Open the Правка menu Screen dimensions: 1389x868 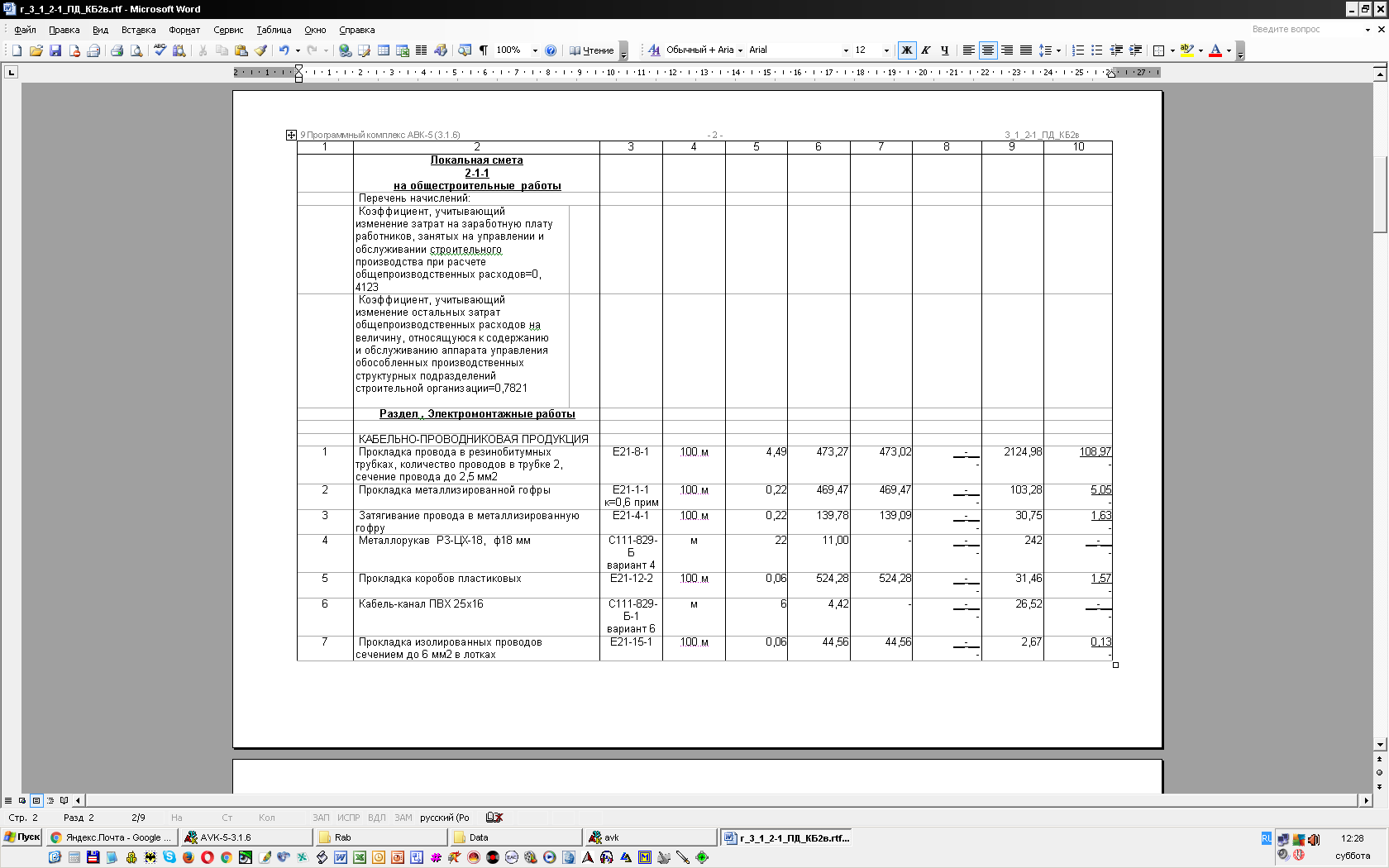tap(64, 30)
